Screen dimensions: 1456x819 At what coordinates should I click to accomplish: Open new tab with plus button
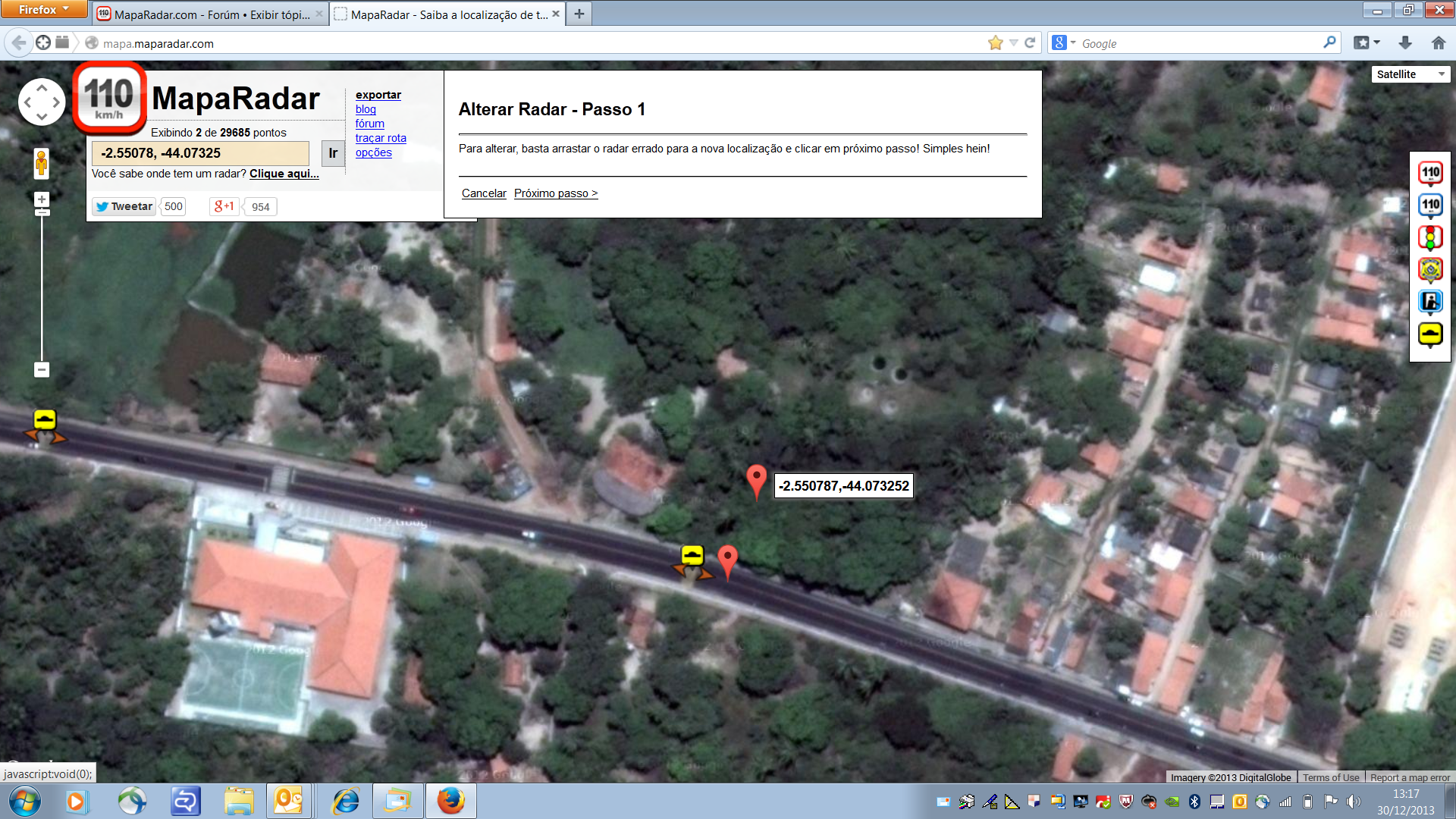click(579, 14)
